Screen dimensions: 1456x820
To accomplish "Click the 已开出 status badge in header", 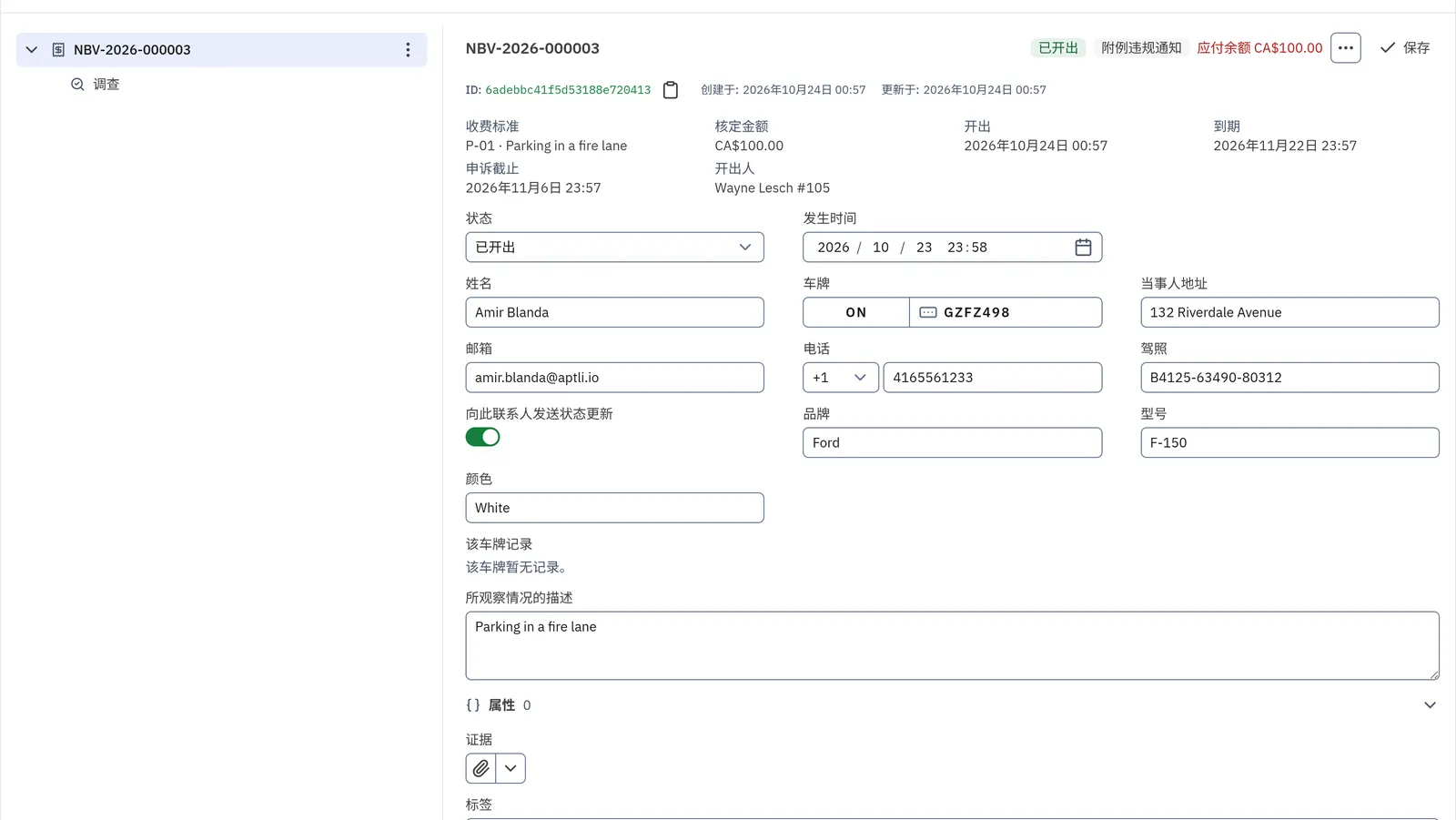I will [1057, 48].
